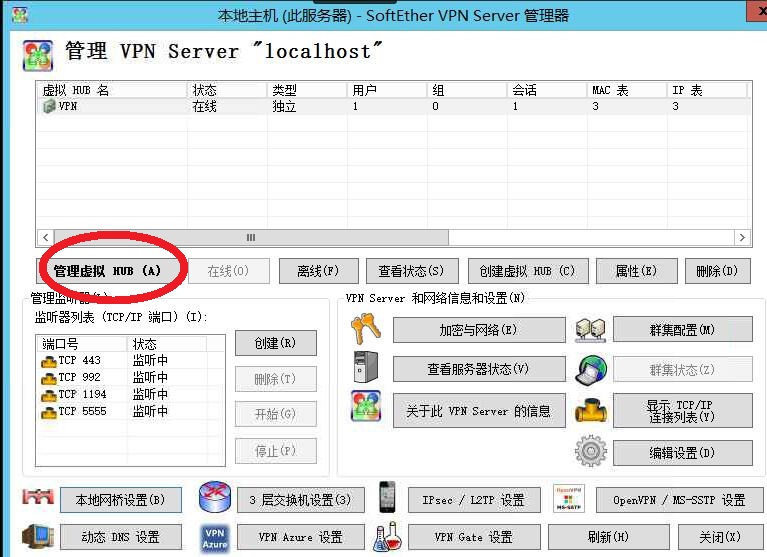Click 创建虚拟 HUB (C) button

pyautogui.click(x=527, y=271)
